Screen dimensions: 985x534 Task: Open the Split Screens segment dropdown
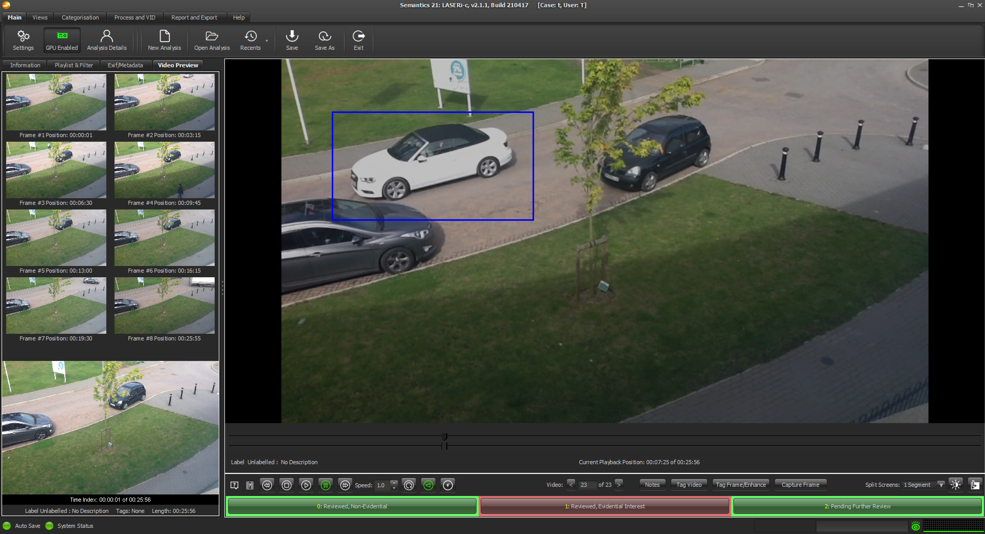940,485
